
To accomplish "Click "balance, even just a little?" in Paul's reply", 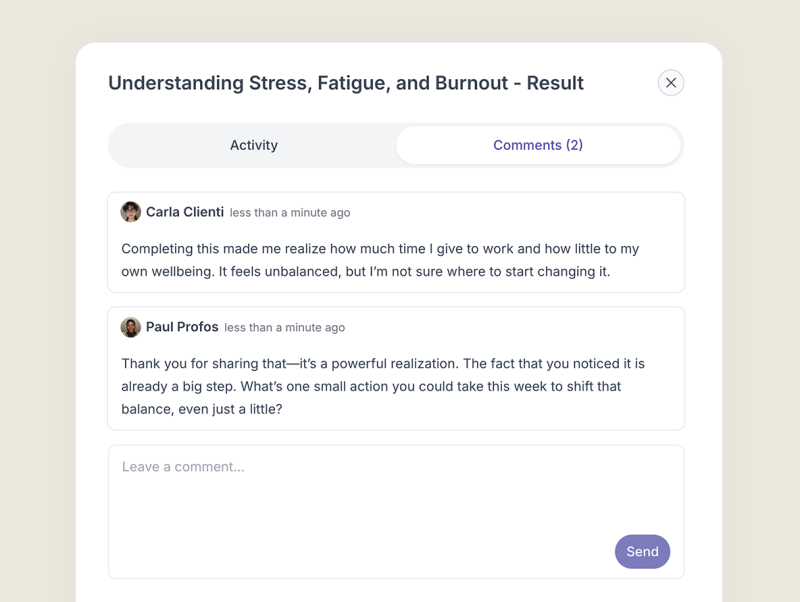I will click(x=201, y=409).
